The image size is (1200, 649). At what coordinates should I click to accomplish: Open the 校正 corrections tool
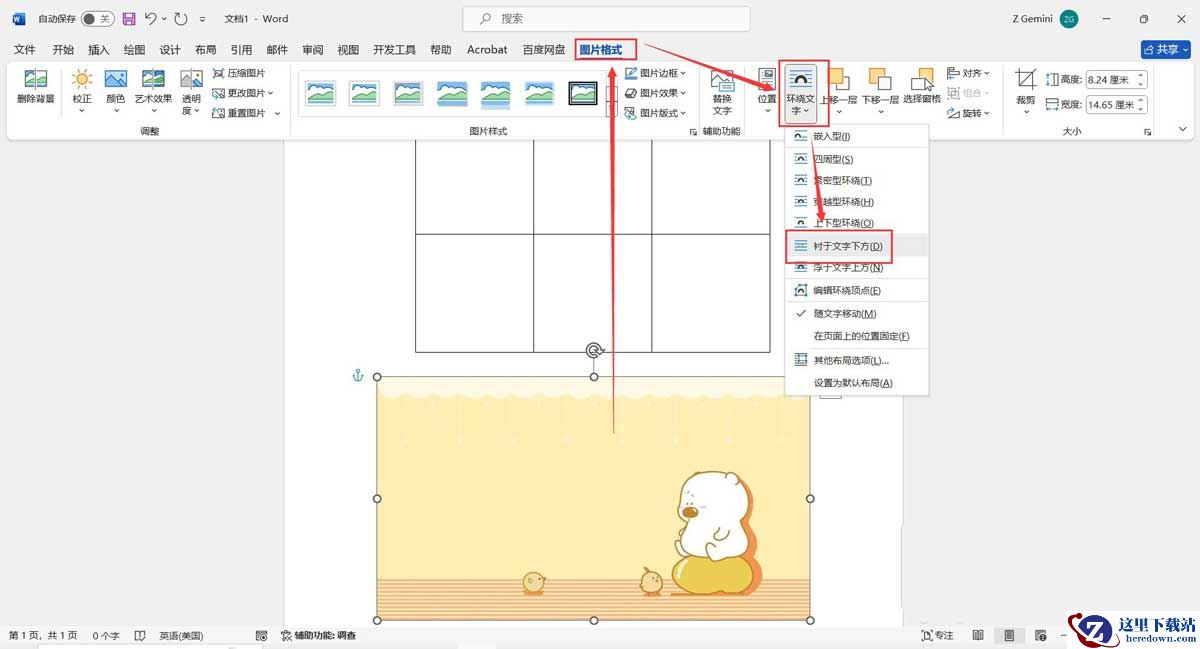point(82,91)
